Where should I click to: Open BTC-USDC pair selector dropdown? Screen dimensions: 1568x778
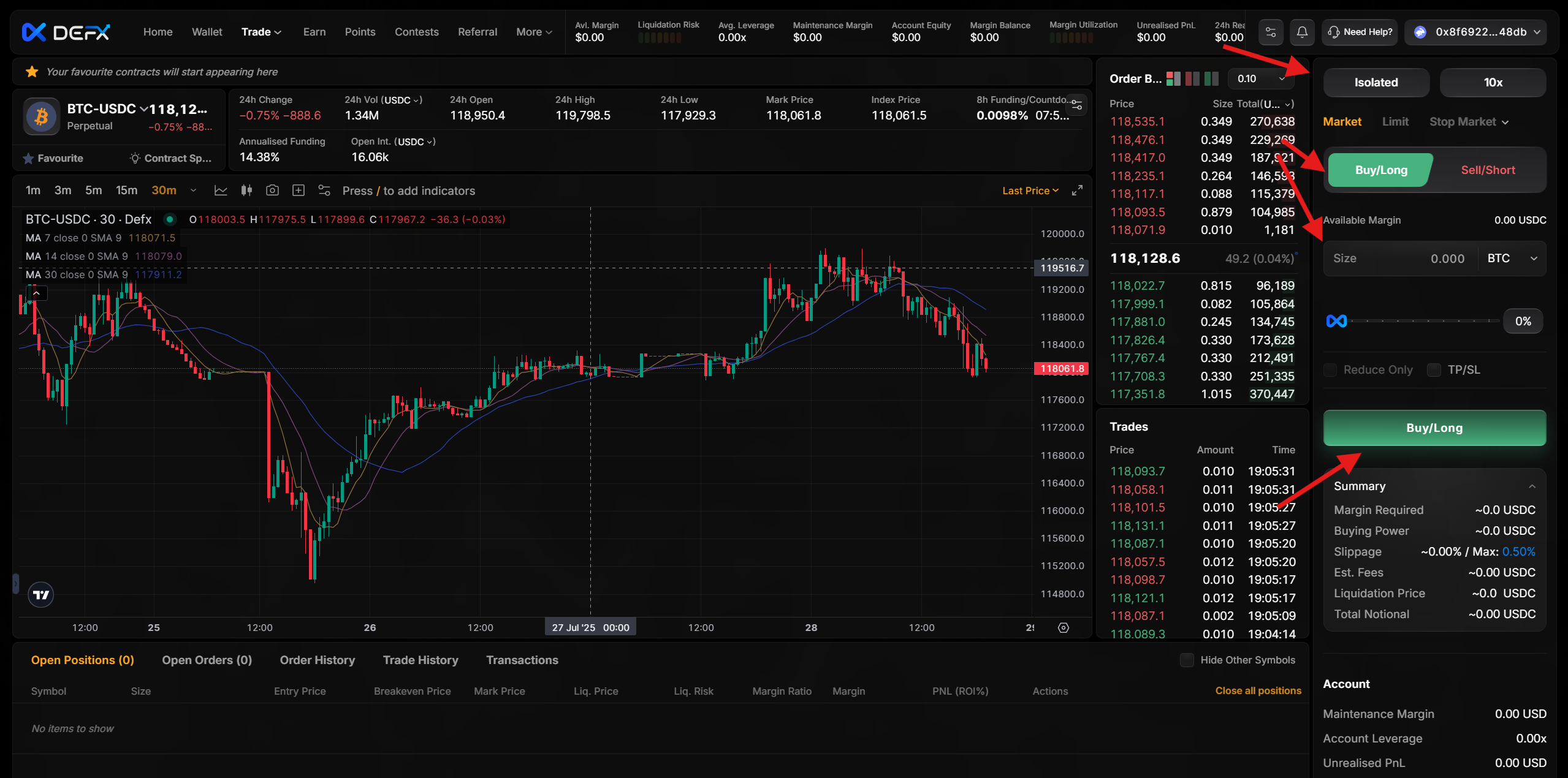(107, 109)
